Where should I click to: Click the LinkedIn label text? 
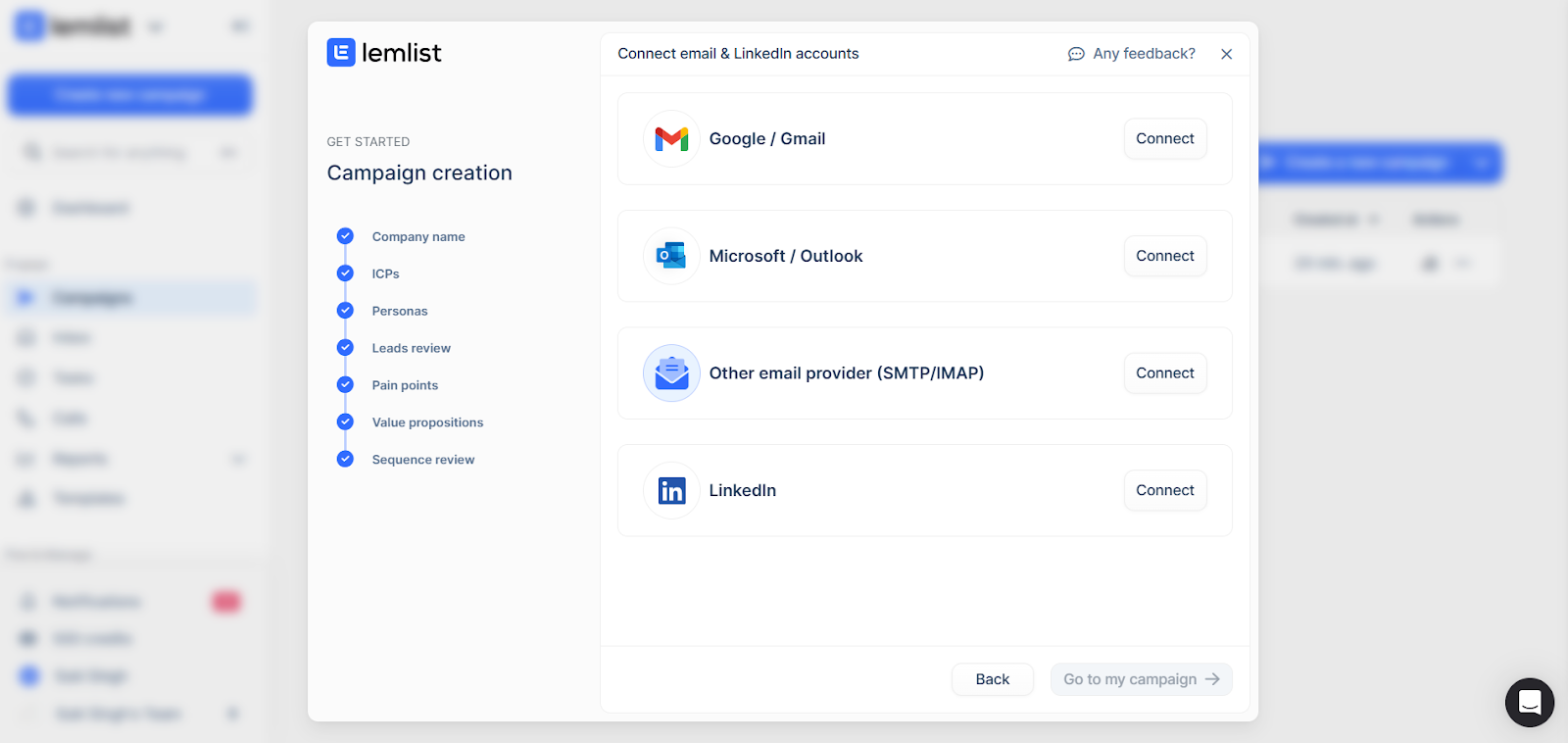pyautogui.click(x=743, y=490)
